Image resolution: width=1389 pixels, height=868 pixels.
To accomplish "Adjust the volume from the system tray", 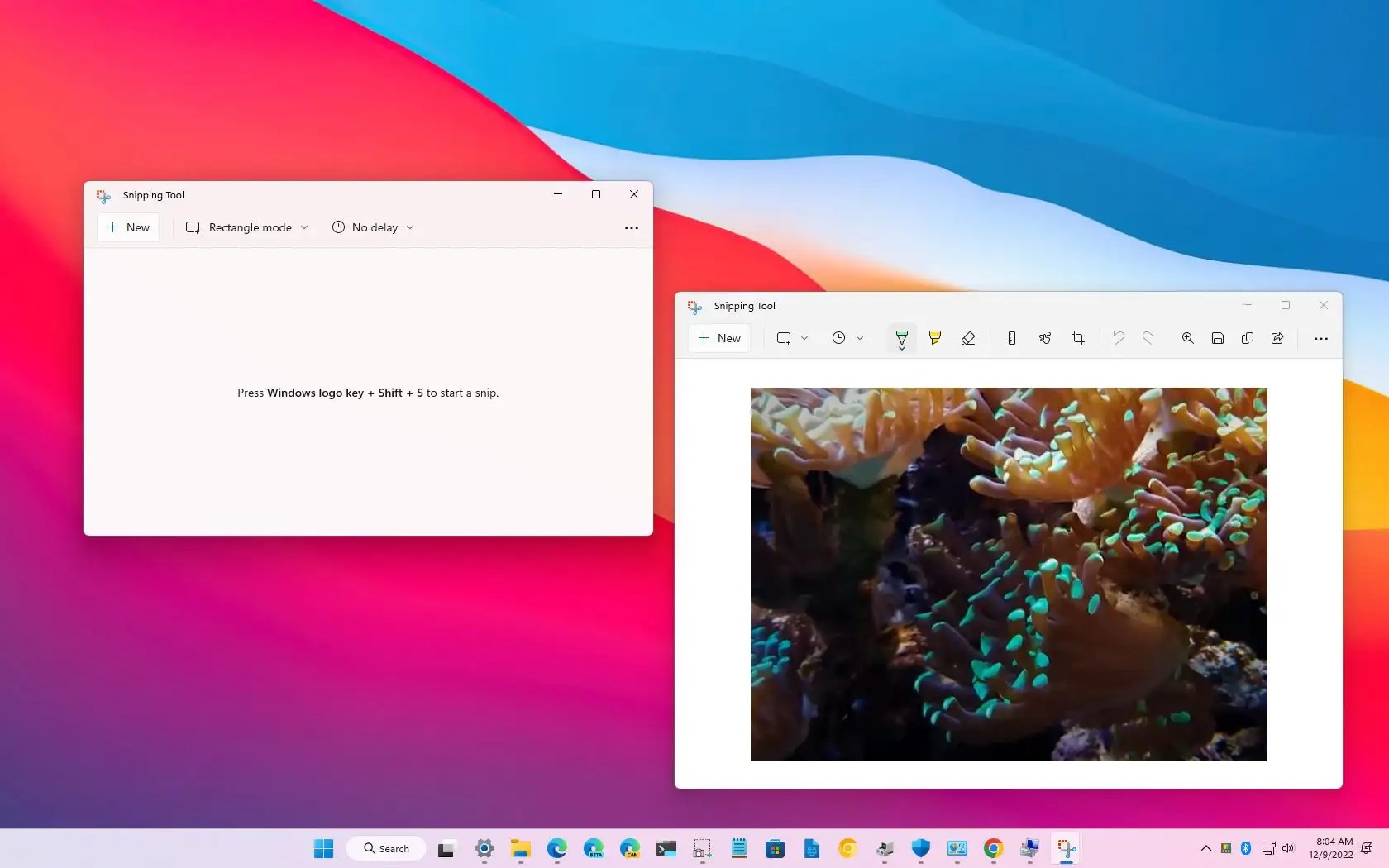I will (1289, 847).
